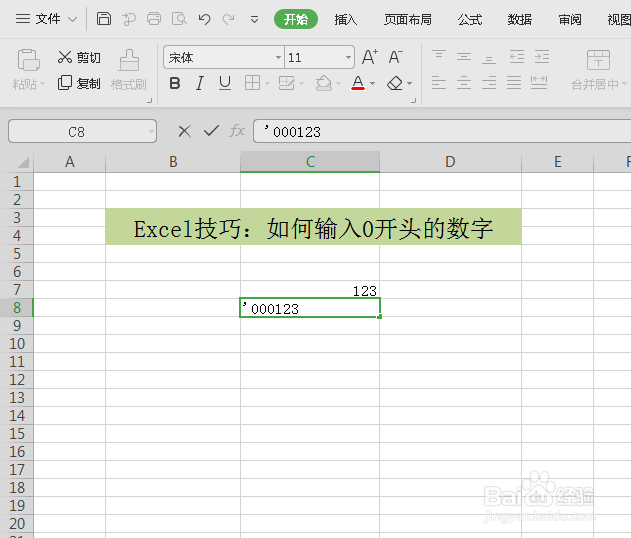Select column D header
631x538 pixels.
click(450, 162)
